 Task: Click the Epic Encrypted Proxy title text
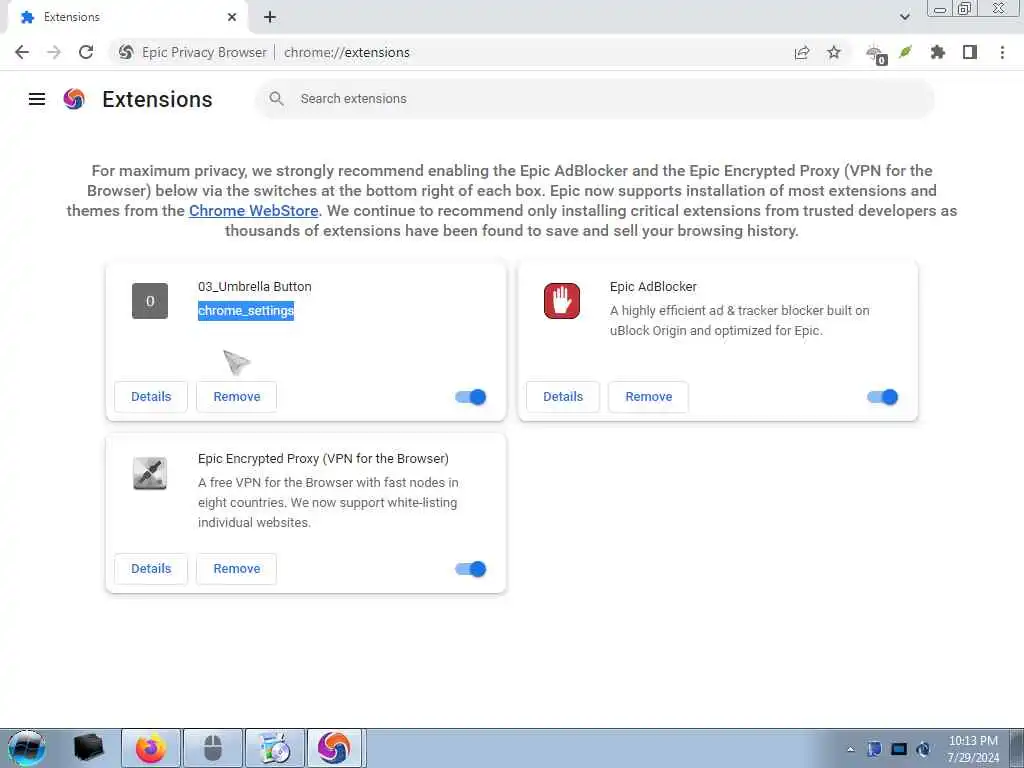(323, 458)
